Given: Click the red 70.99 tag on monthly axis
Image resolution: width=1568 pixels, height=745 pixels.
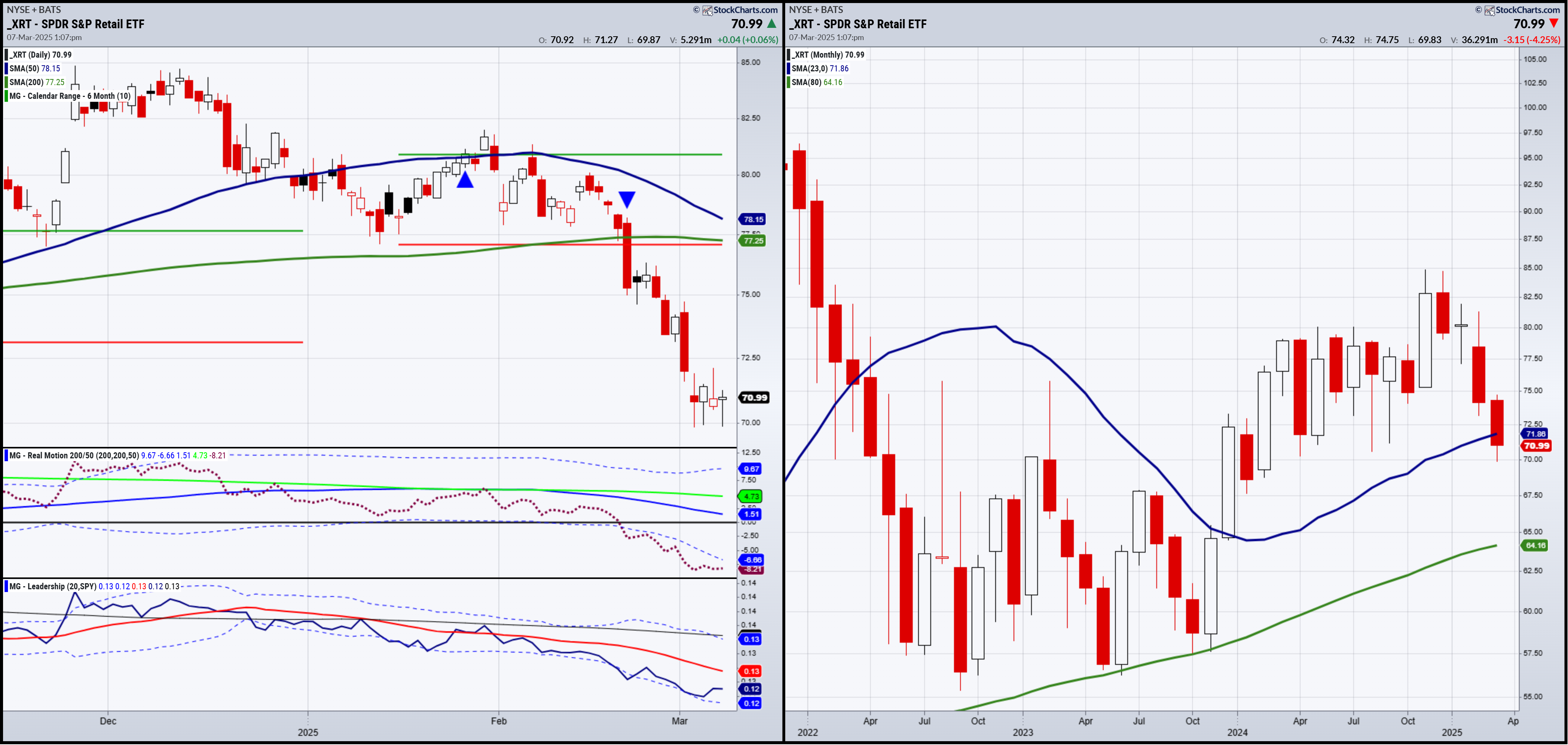Looking at the screenshot, I should [x=1536, y=446].
